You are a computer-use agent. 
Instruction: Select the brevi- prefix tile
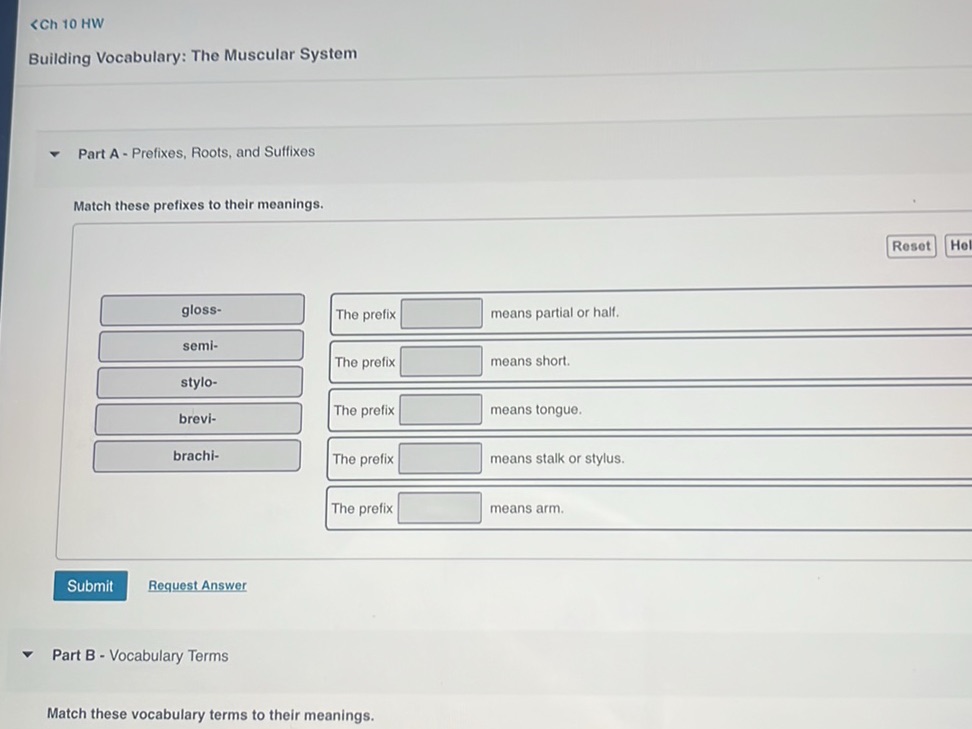tap(198, 419)
